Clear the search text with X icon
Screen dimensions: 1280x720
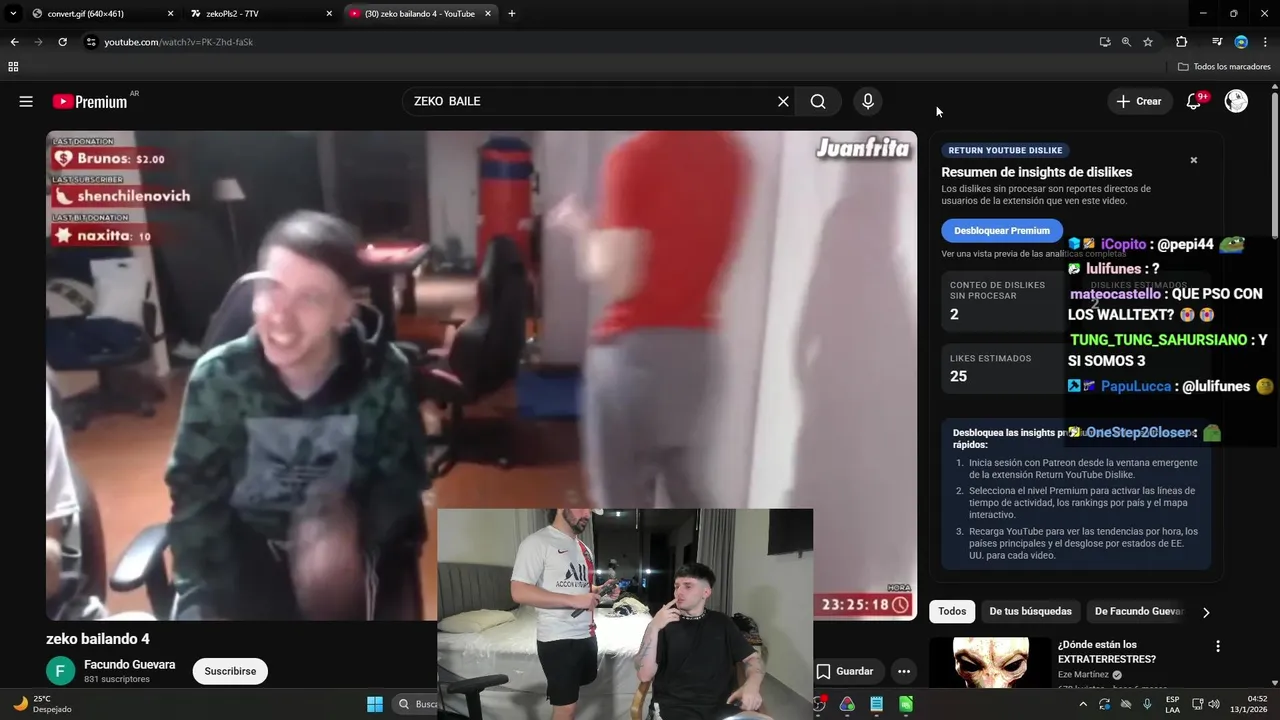pos(783,101)
